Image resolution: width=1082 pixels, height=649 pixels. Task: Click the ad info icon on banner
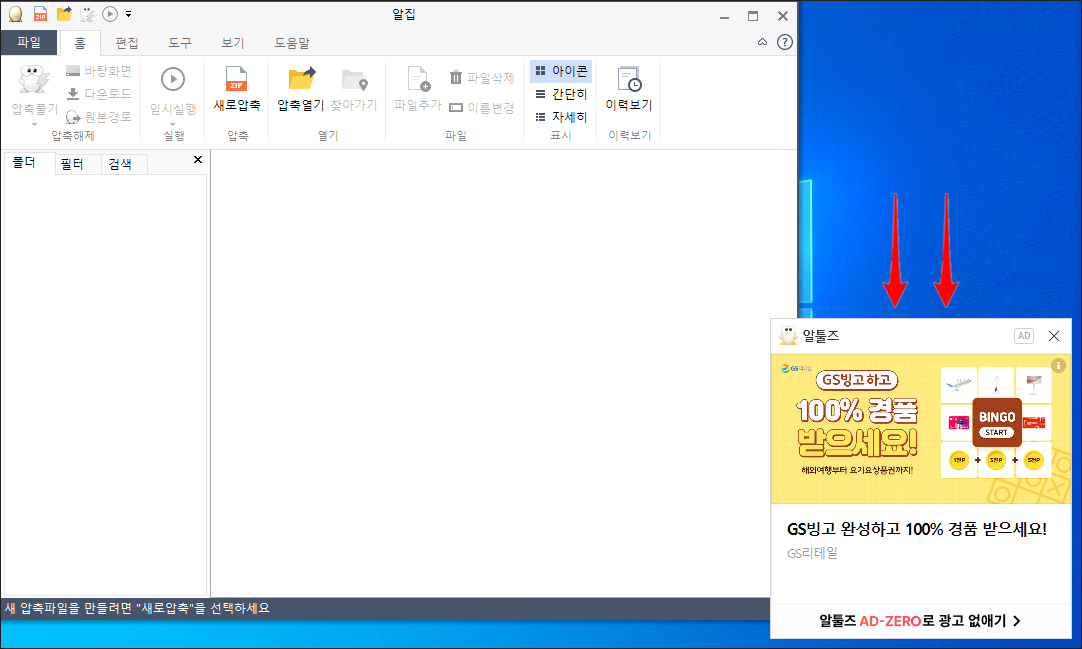[1058, 365]
